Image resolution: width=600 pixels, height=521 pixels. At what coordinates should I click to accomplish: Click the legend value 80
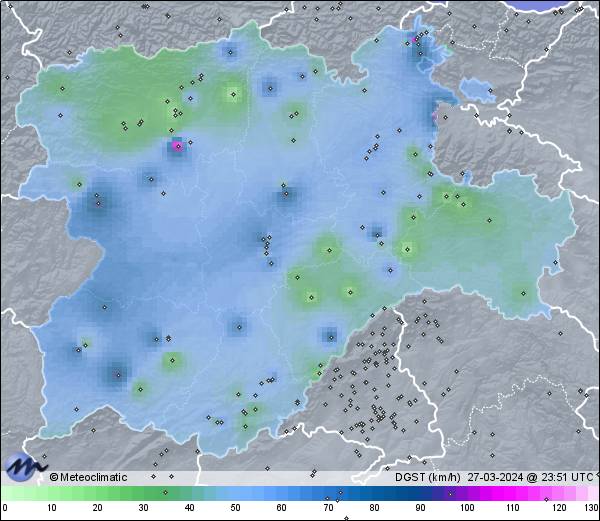coord(374,508)
